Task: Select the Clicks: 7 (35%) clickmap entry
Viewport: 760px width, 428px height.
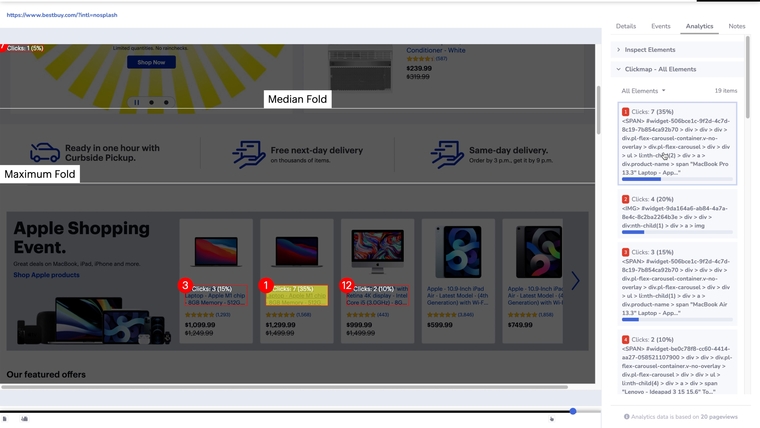Action: point(677,143)
